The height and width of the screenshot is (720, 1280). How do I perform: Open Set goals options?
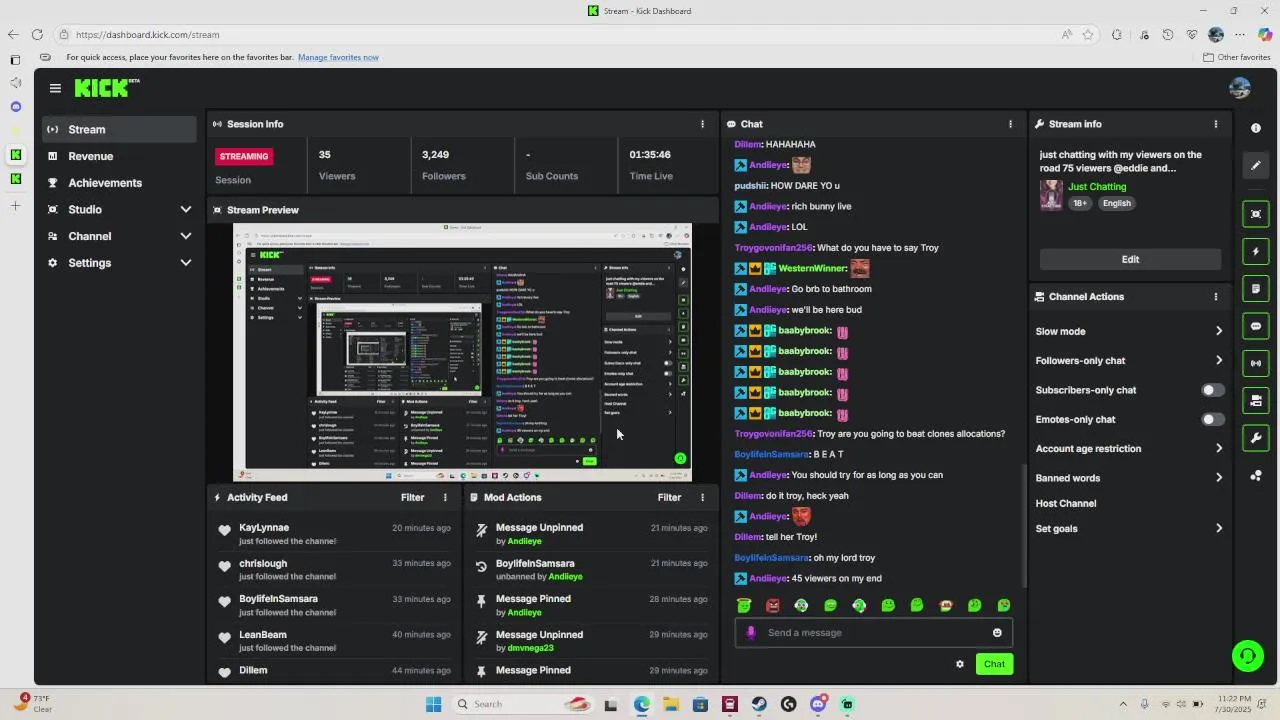point(1130,529)
